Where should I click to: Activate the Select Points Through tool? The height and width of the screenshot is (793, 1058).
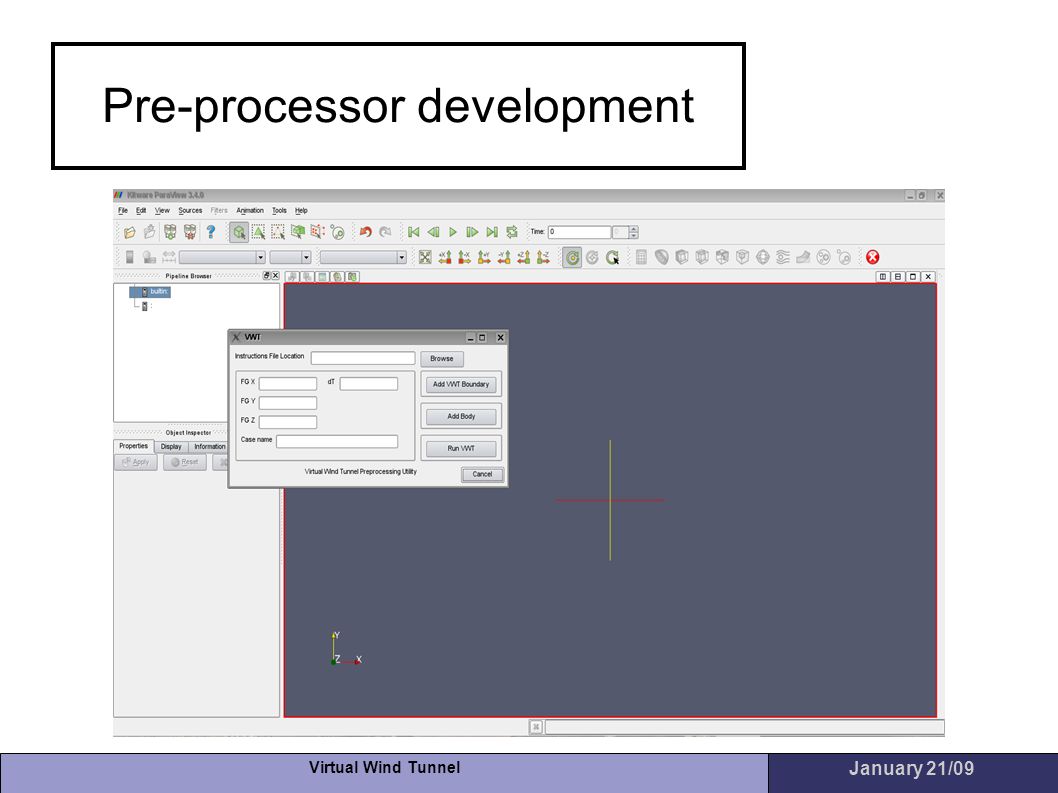click(298, 232)
